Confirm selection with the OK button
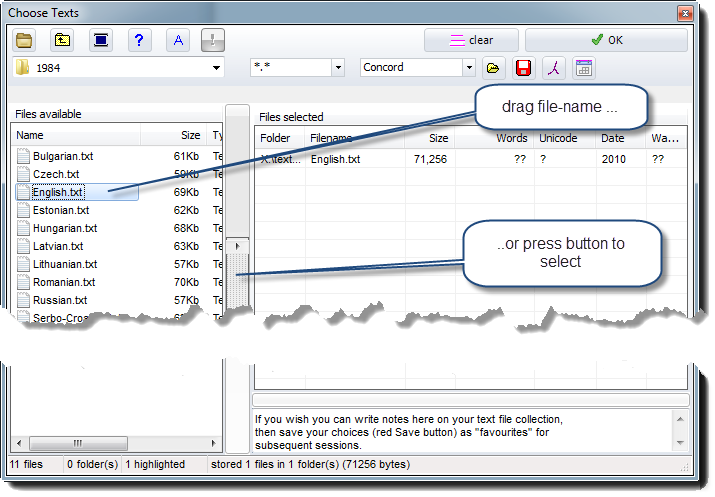Viewport: 715px width, 497px height. (x=606, y=40)
